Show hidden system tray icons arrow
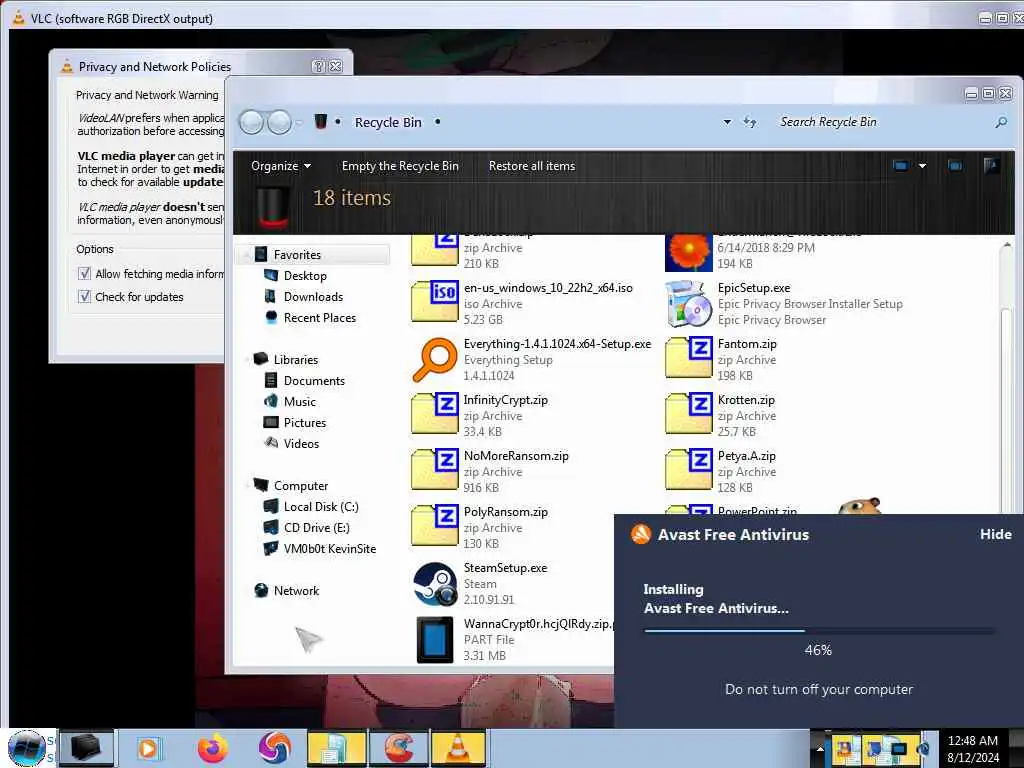The height and width of the screenshot is (768, 1024). click(x=820, y=748)
